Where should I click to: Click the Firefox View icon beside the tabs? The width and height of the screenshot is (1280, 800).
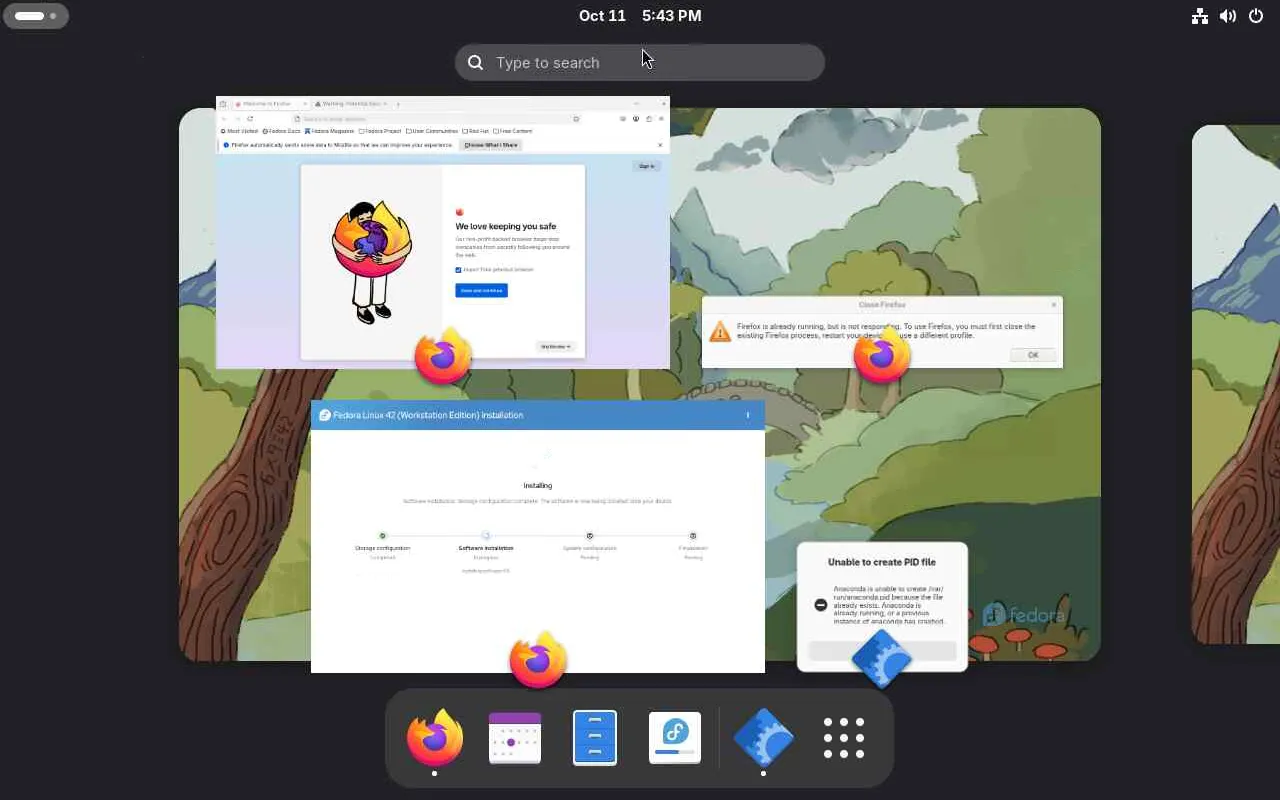[223, 104]
